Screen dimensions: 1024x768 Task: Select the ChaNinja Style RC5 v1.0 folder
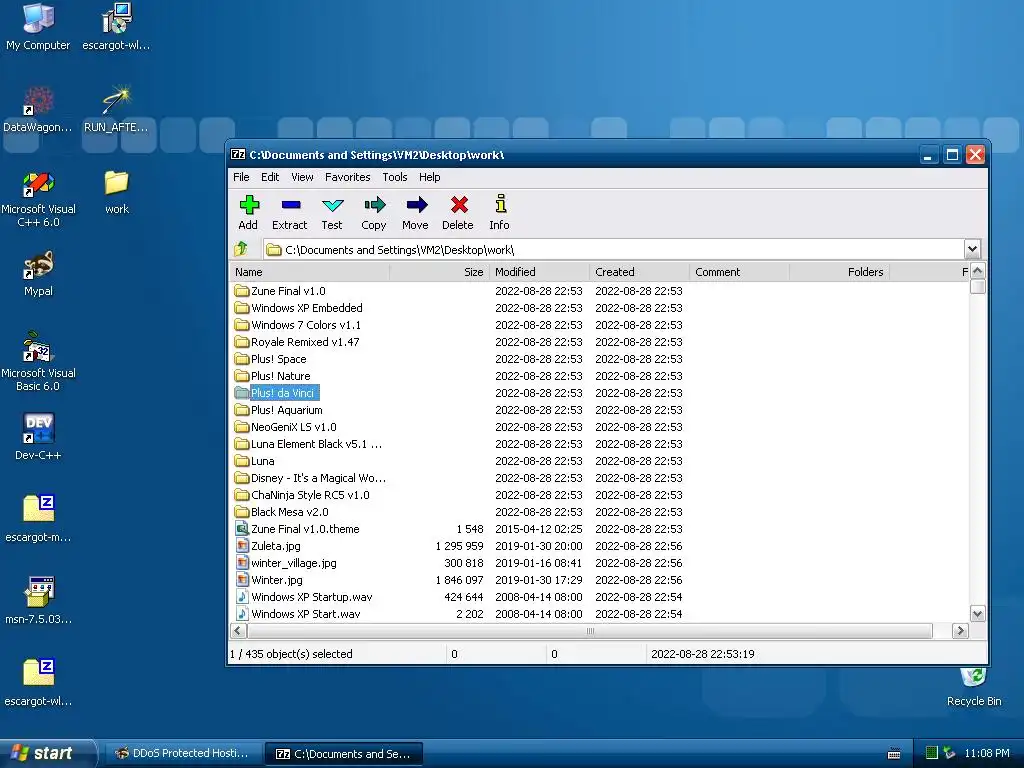tap(302, 494)
